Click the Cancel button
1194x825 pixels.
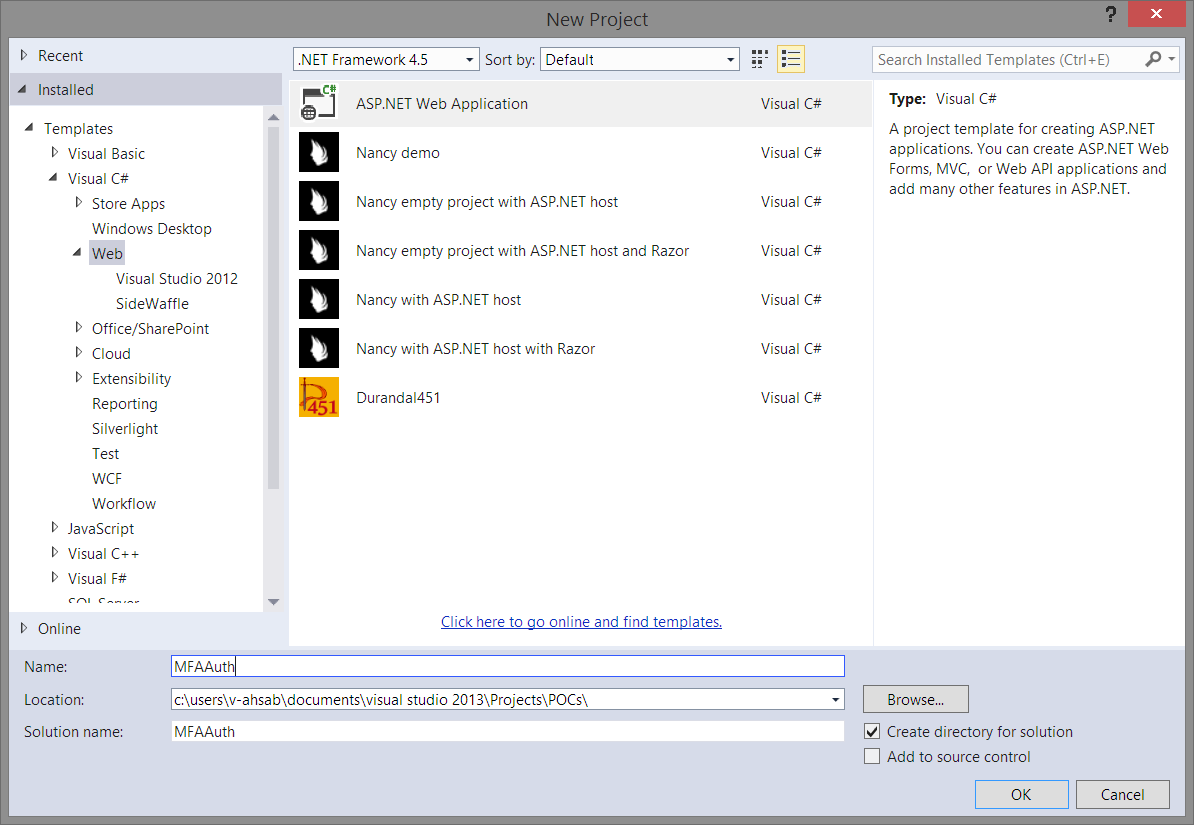(1122, 795)
